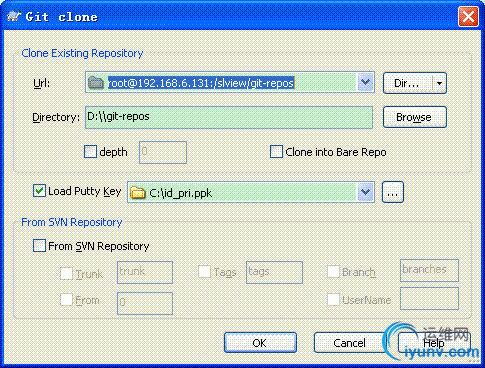Click From SVN Repository group title
This screenshot has width=485, height=368.
(72, 222)
